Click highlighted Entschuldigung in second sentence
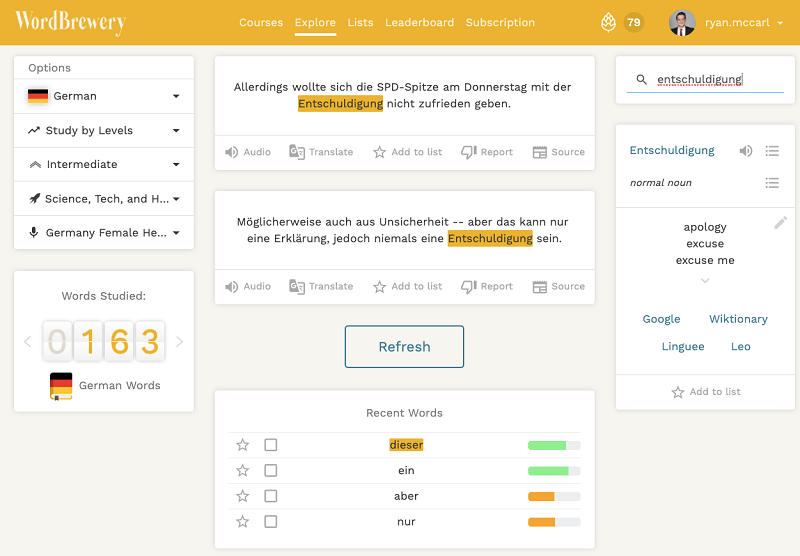The width and height of the screenshot is (800, 556). (x=490, y=239)
